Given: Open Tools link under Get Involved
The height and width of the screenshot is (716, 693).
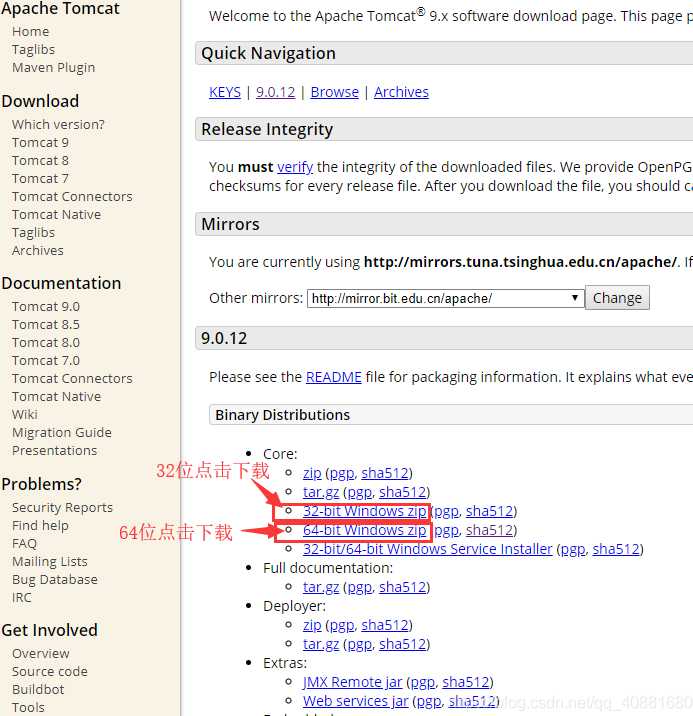Looking at the screenshot, I should 28,707.
